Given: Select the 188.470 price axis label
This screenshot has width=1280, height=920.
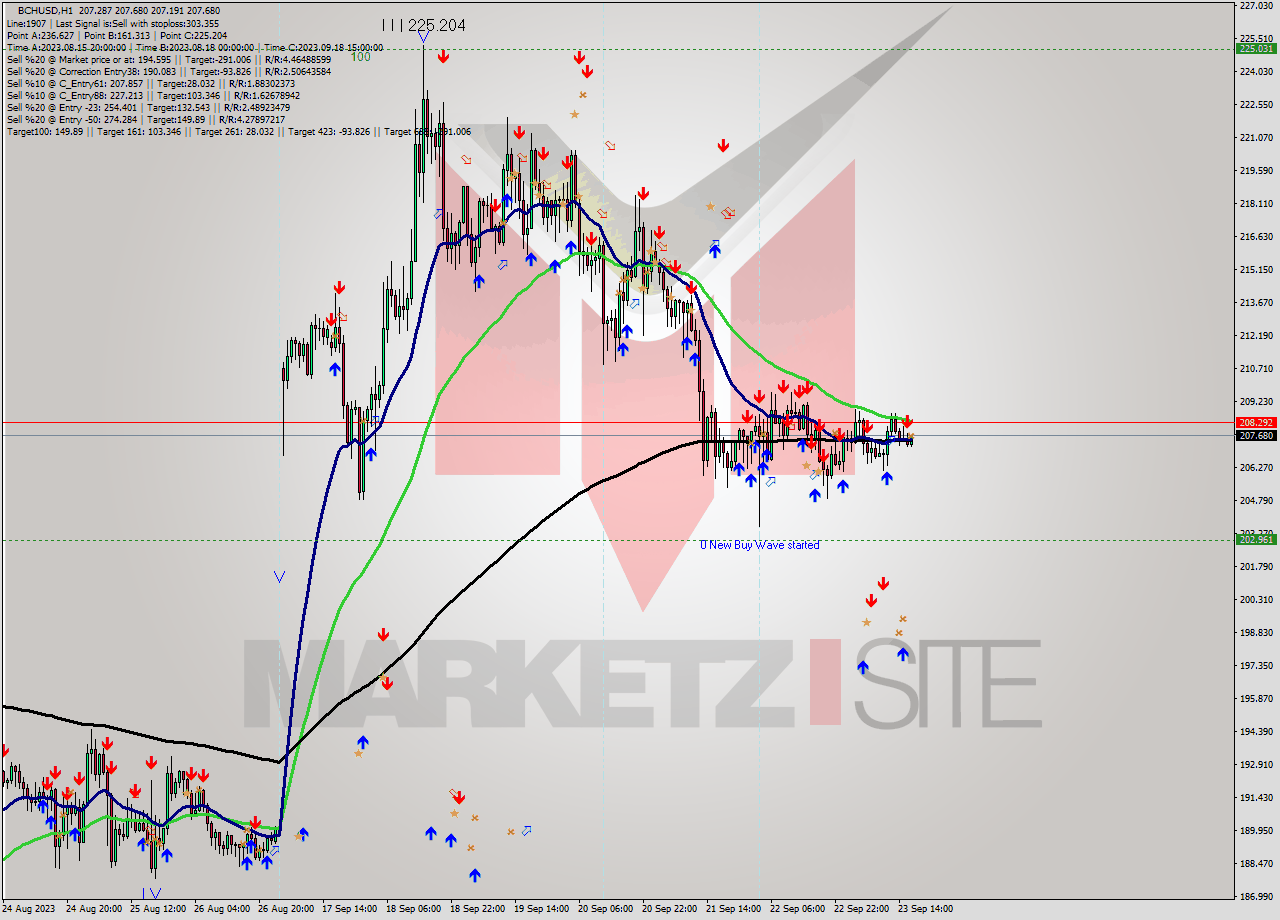Looking at the screenshot, I should [x=1256, y=864].
